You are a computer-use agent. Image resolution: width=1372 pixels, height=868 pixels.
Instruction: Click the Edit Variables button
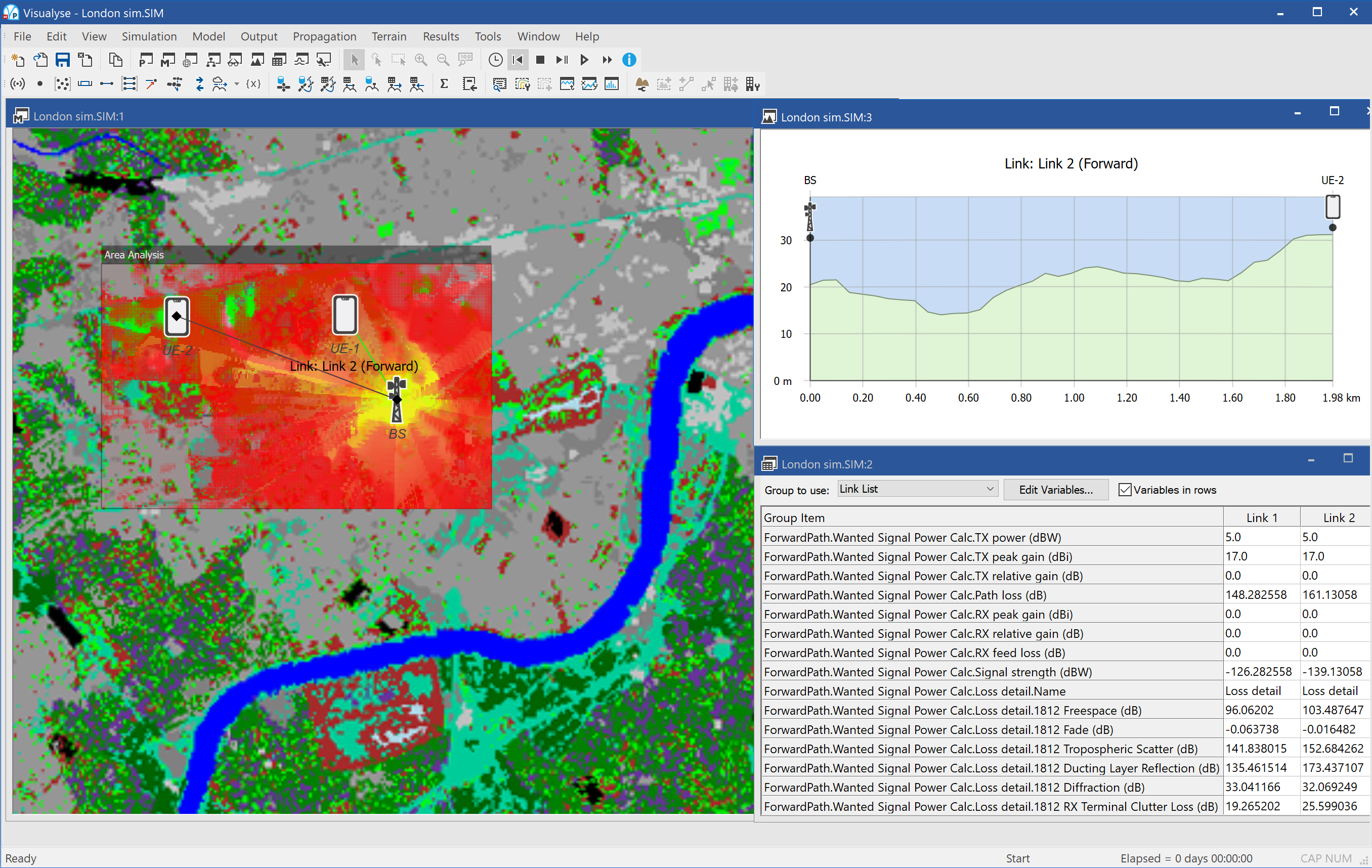pos(1056,490)
